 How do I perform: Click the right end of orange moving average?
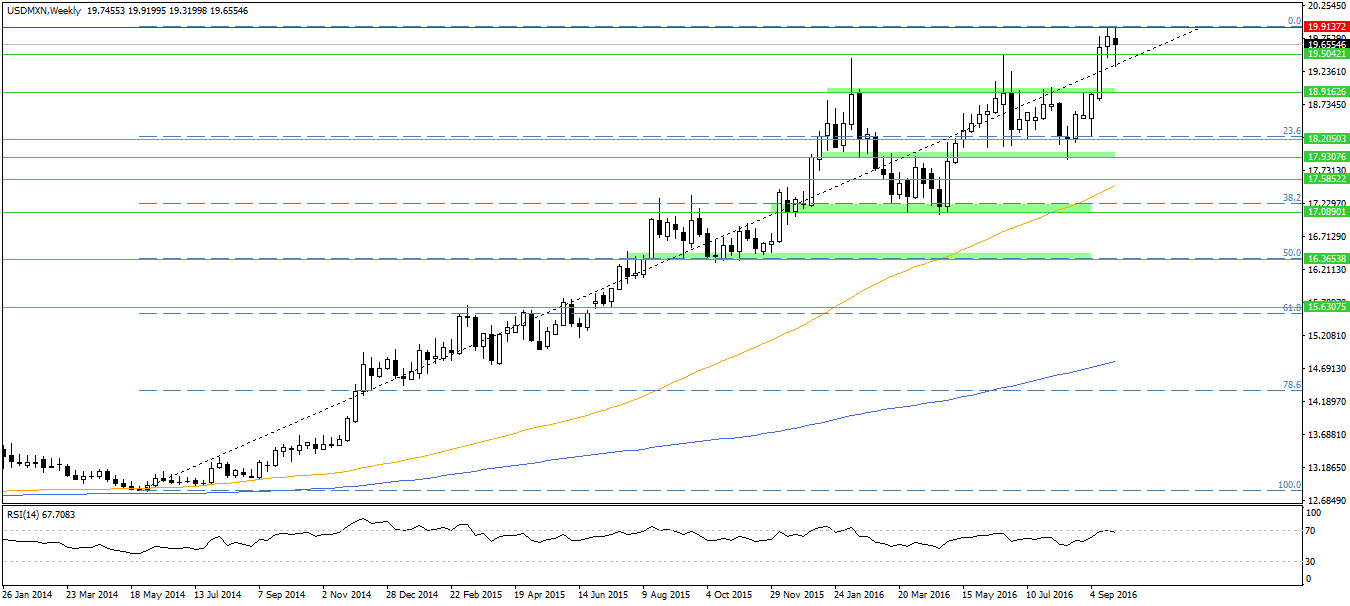(x=1114, y=185)
